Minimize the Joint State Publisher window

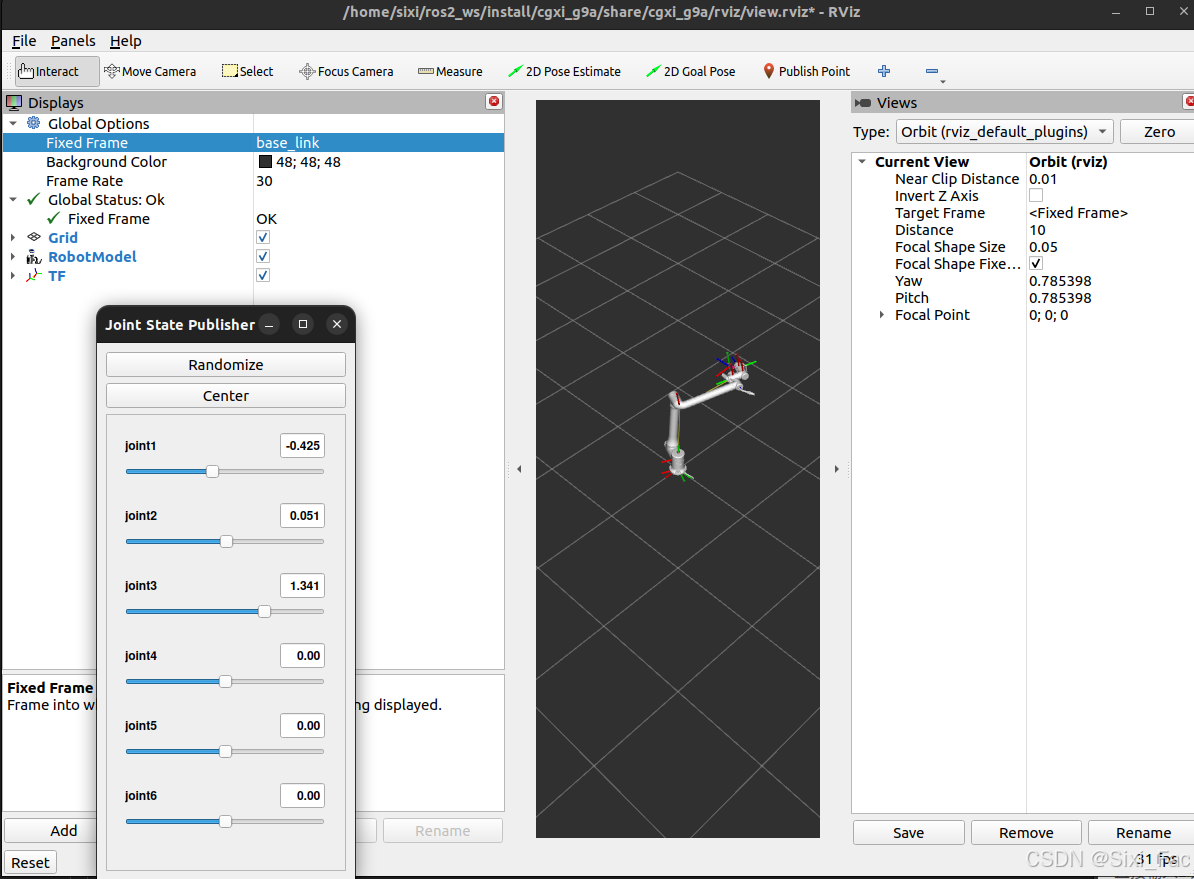click(x=269, y=324)
